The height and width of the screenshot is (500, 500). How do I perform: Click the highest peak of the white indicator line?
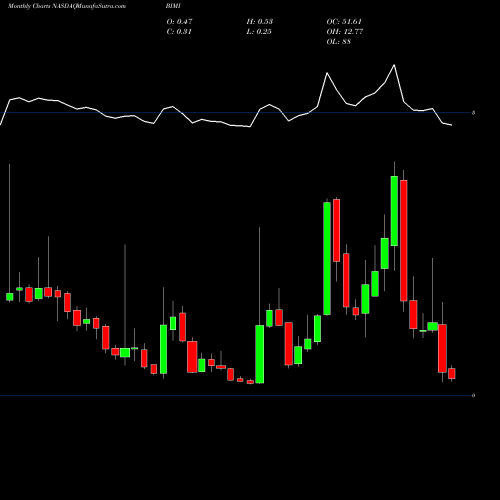[394, 65]
